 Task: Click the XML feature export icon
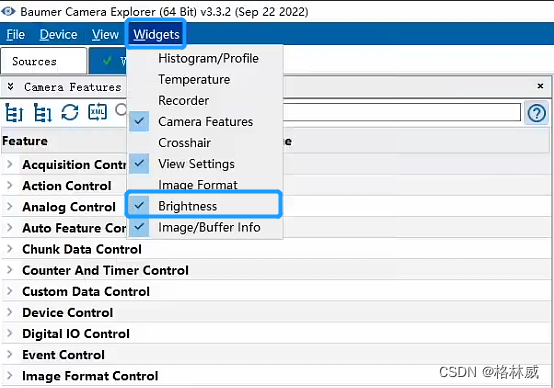click(98, 112)
